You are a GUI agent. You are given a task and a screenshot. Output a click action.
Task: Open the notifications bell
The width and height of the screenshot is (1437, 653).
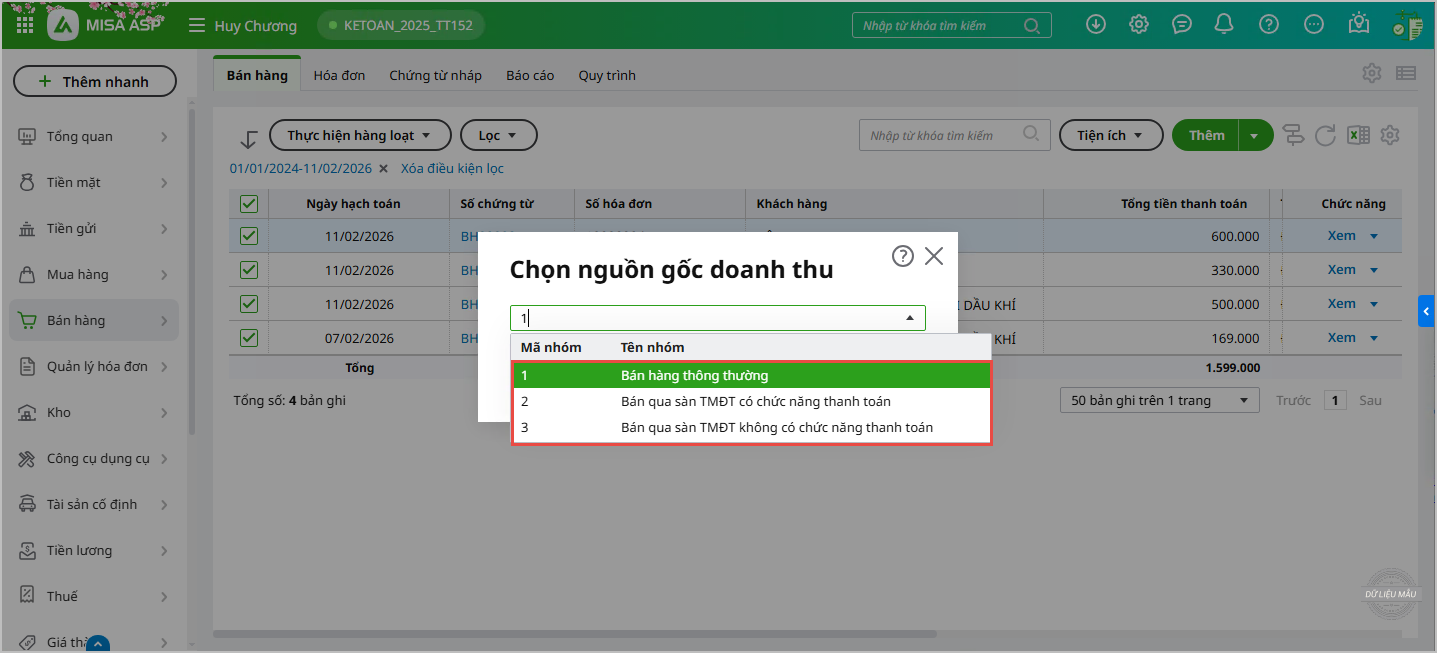click(x=1224, y=25)
